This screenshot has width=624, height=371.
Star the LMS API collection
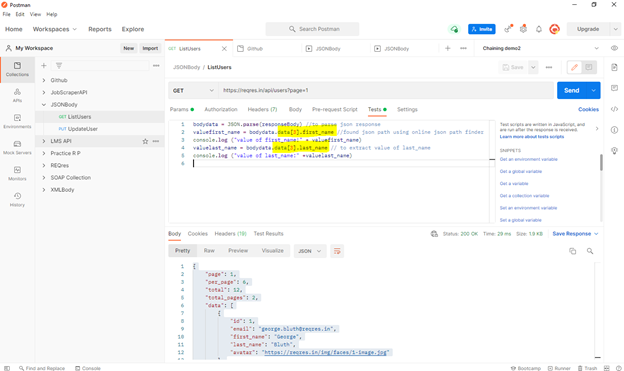[145, 141]
